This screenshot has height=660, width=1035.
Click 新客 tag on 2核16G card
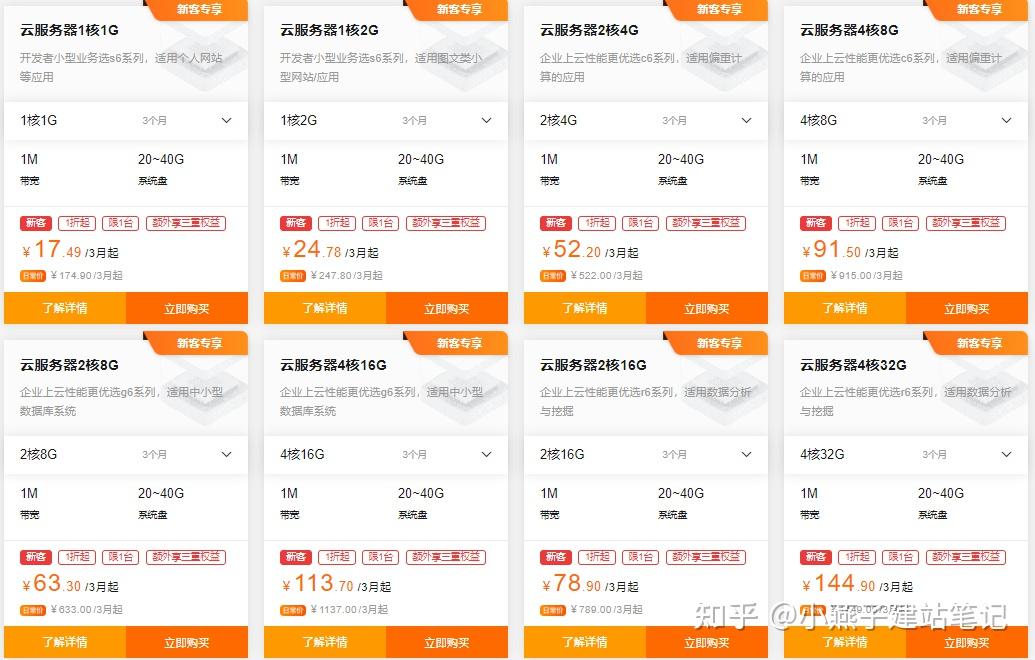(x=556, y=557)
